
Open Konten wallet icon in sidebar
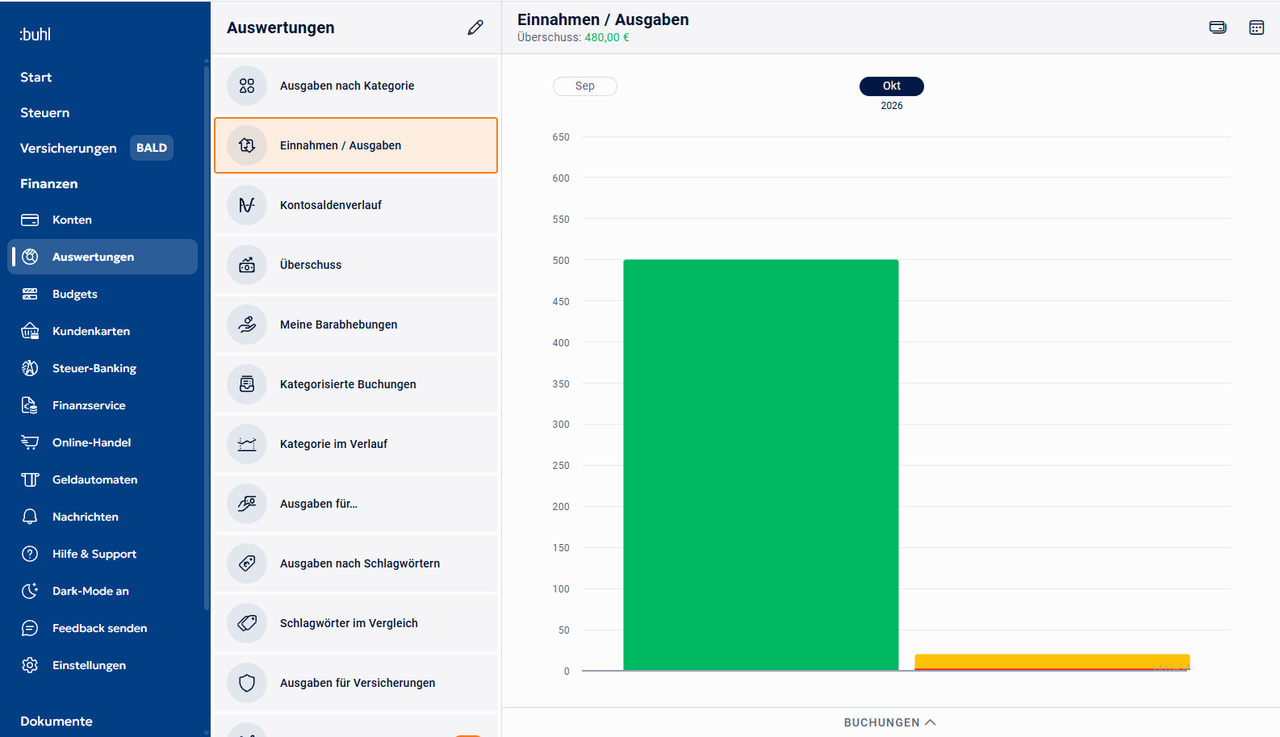coord(30,220)
